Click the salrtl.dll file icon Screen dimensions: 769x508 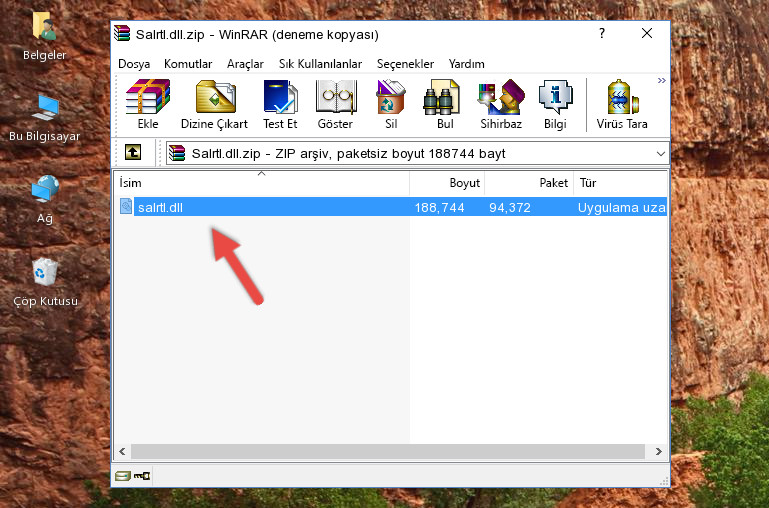click(x=126, y=206)
